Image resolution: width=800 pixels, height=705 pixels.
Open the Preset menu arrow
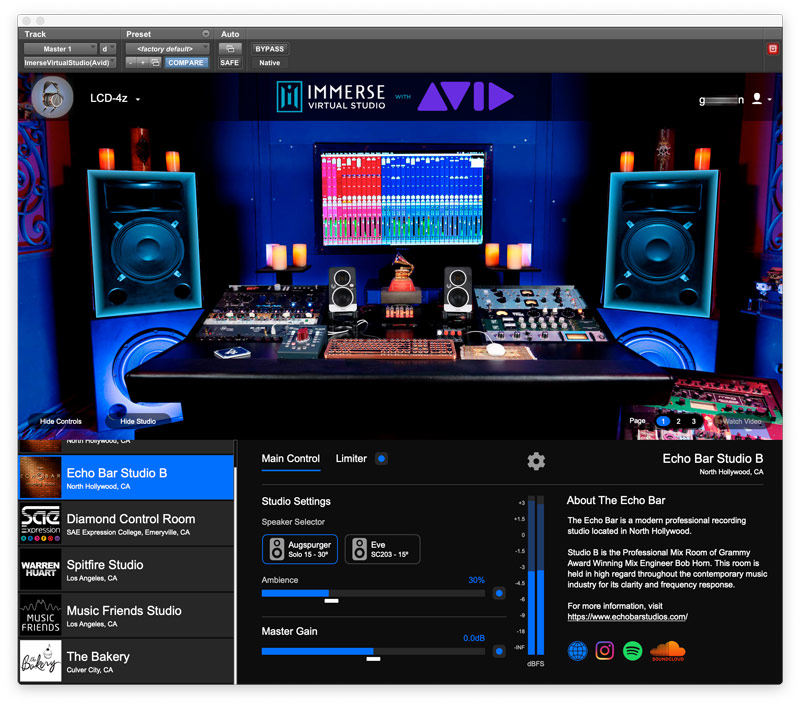click(206, 34)
